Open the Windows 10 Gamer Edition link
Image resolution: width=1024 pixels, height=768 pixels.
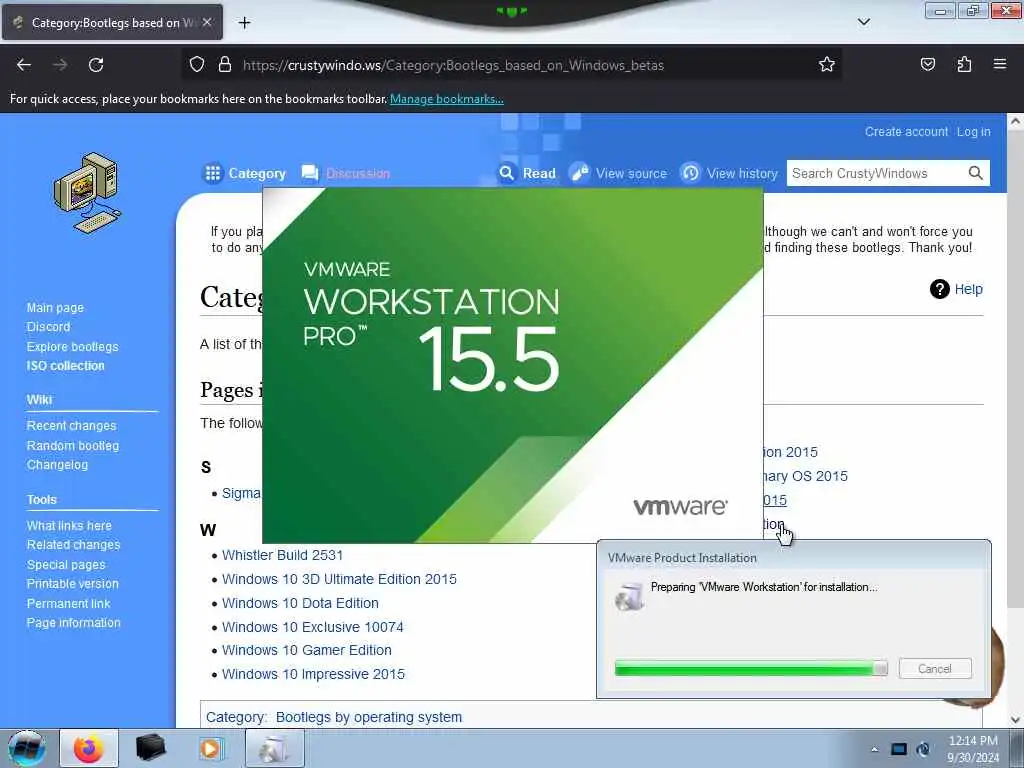pyautogui.click(x=306, y=650)
